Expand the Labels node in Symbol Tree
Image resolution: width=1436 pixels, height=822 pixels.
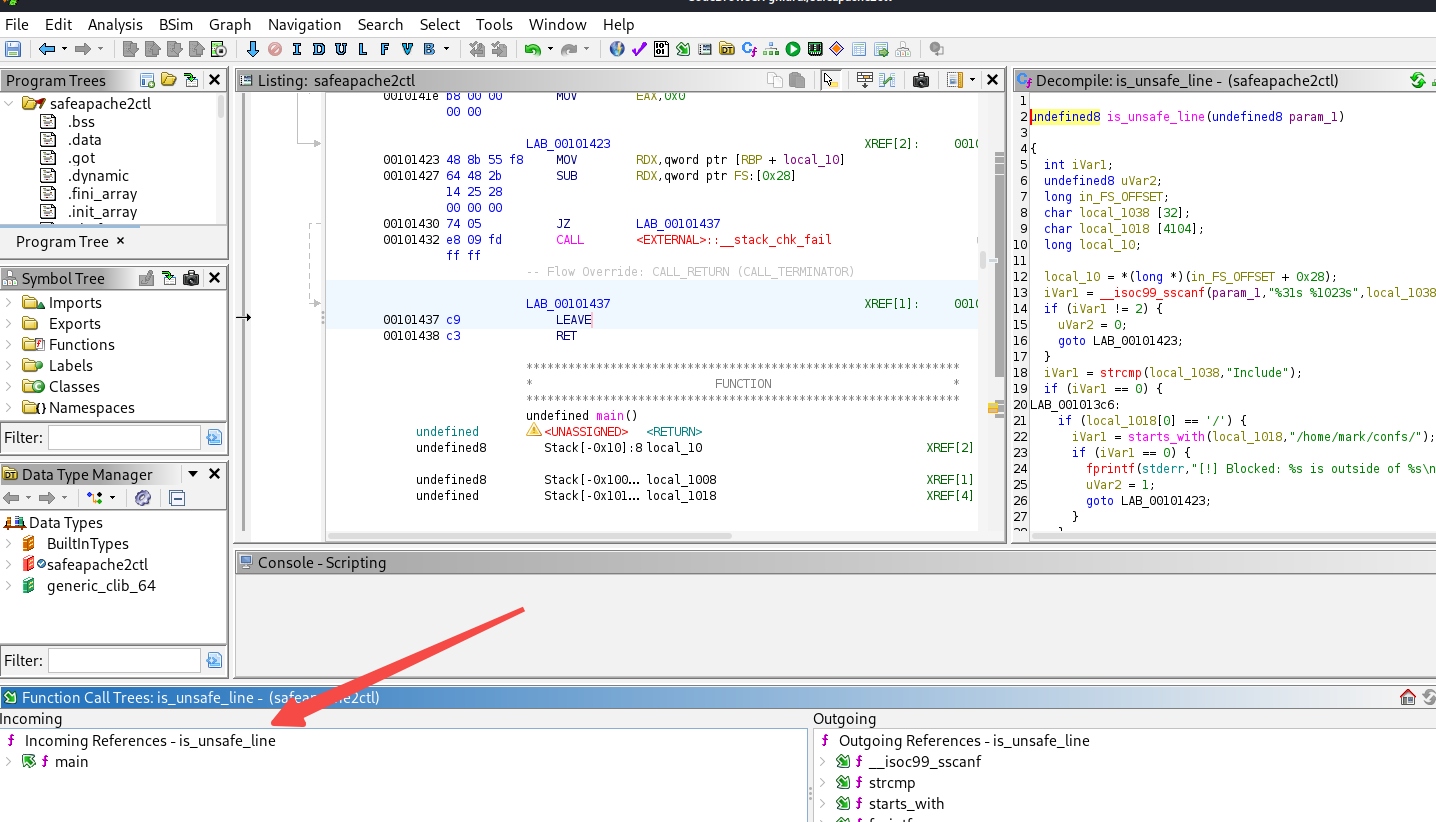(x=10, y=366)
